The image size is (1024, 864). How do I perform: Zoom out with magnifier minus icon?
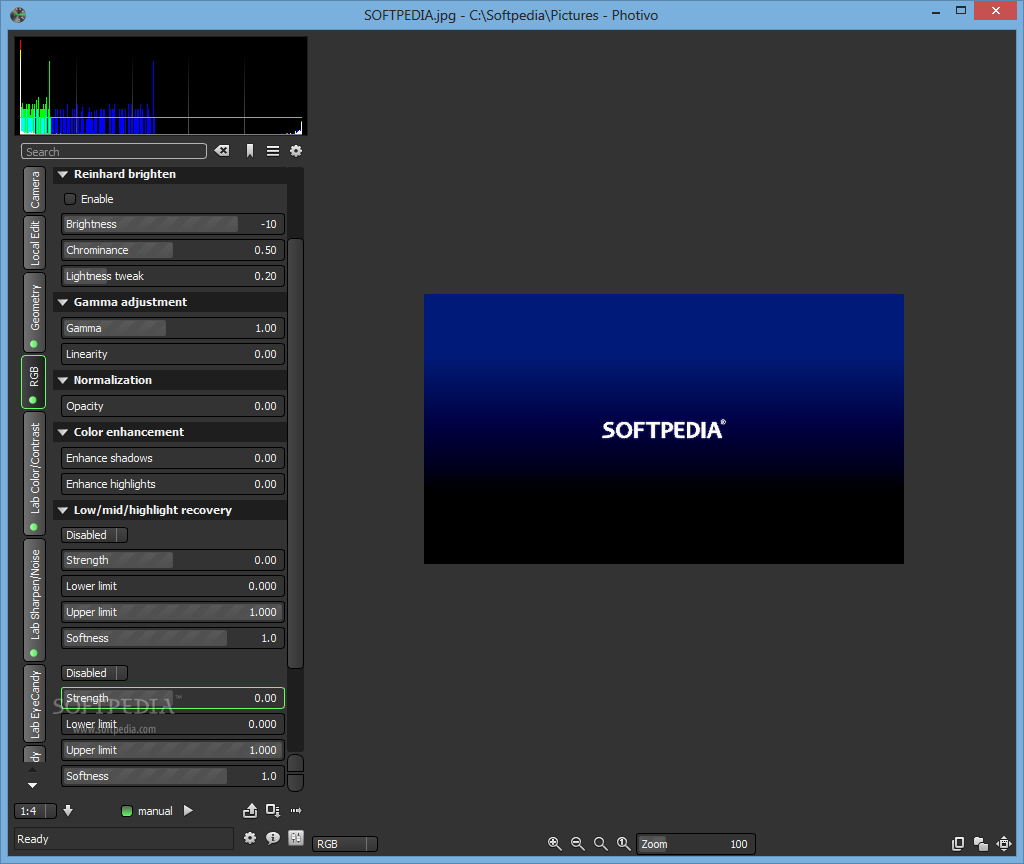pos(577,844)
